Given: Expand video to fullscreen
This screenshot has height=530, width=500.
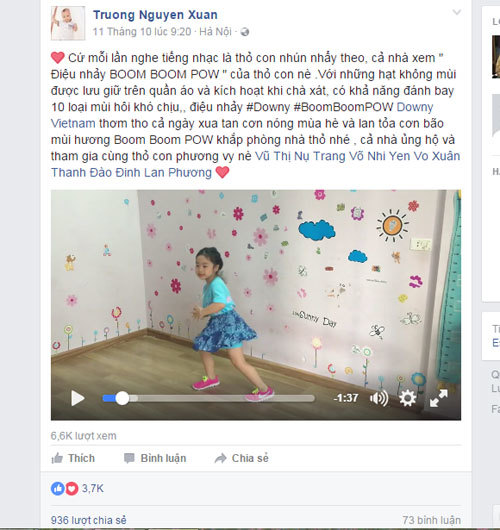Looking at the screenshot, I should pos(438,398).
